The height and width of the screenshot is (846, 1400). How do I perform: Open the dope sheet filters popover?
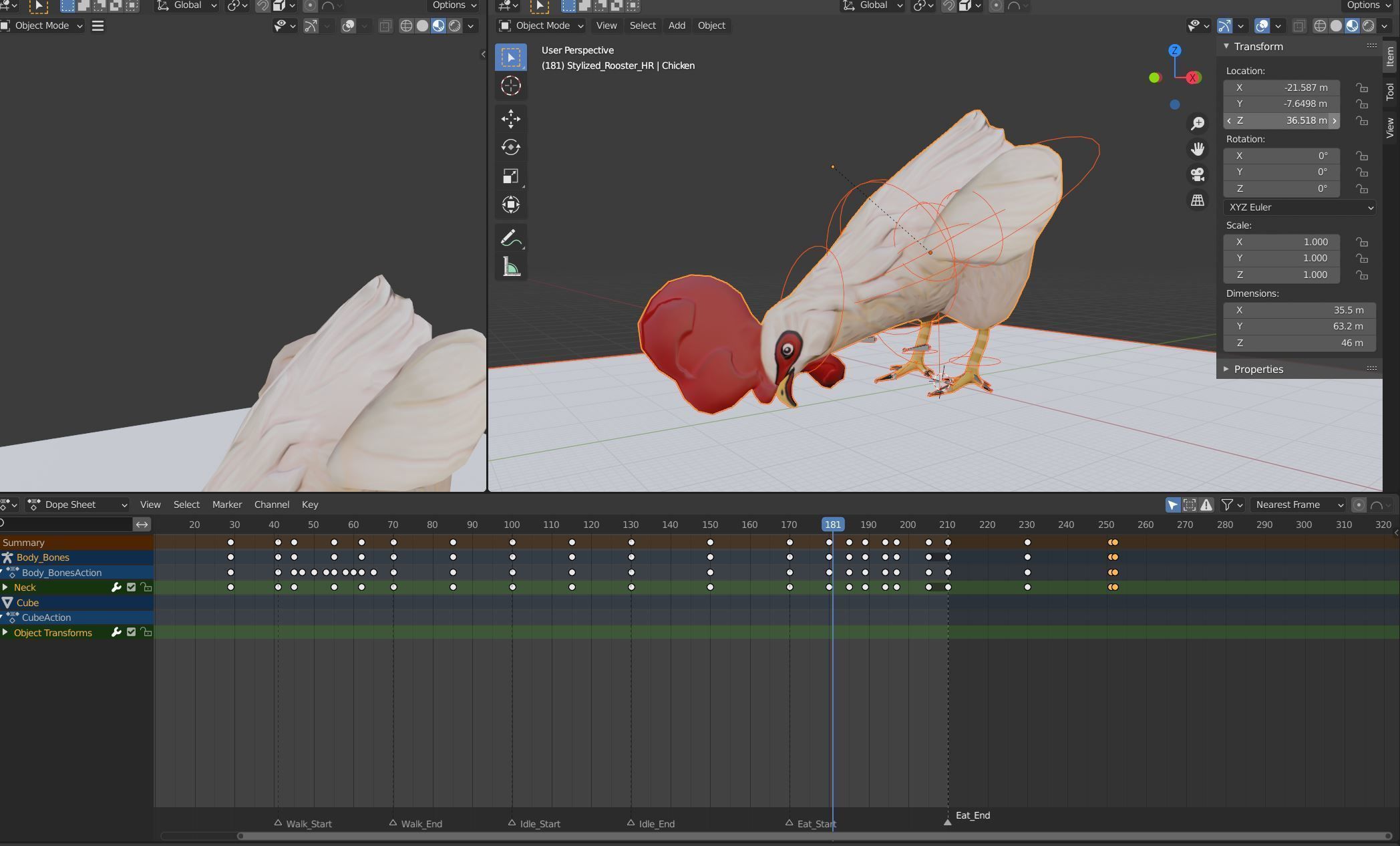click(x=1231, y=505)
